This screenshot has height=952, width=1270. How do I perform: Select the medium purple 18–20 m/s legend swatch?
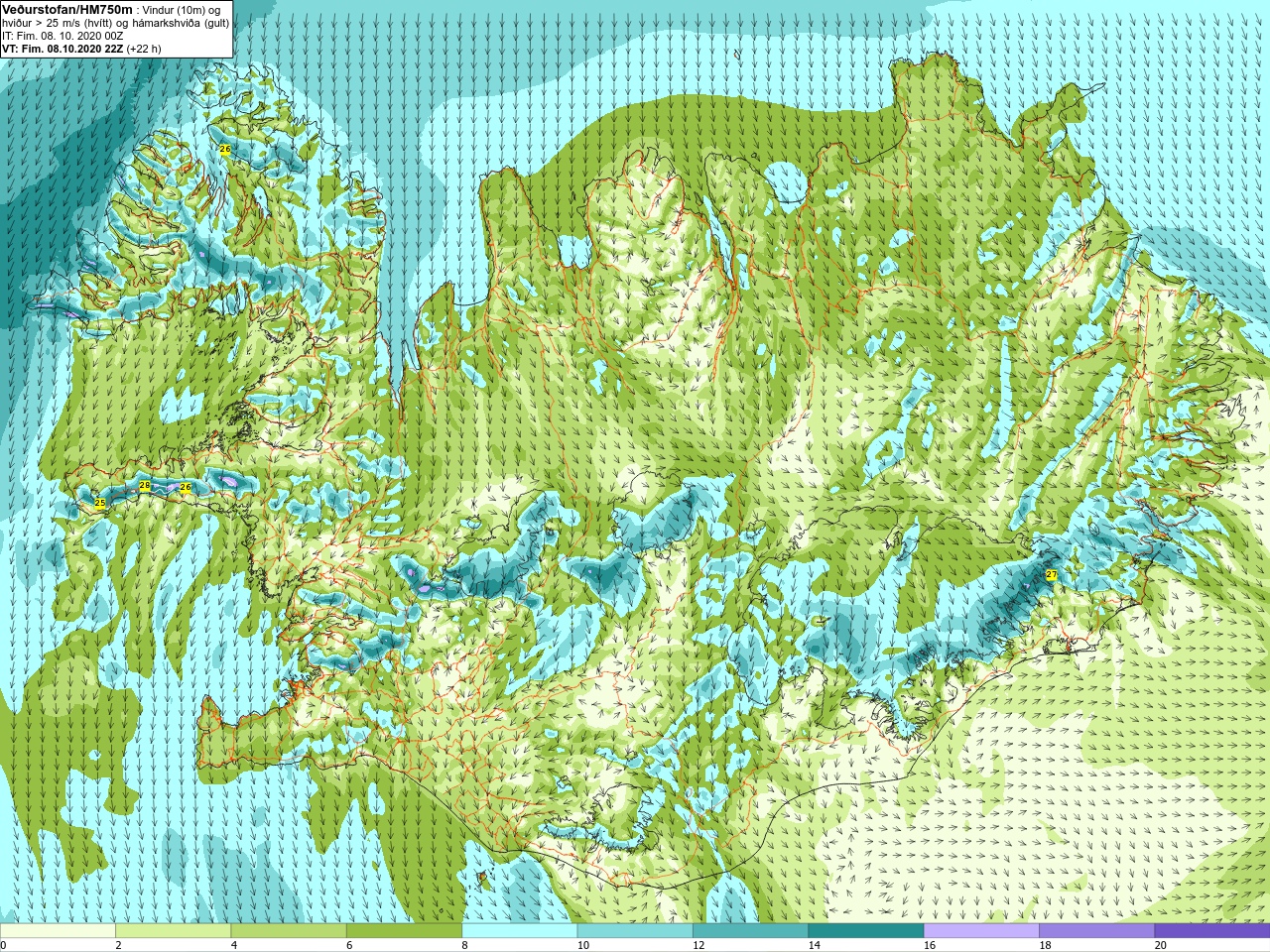tap(1096, 931)
